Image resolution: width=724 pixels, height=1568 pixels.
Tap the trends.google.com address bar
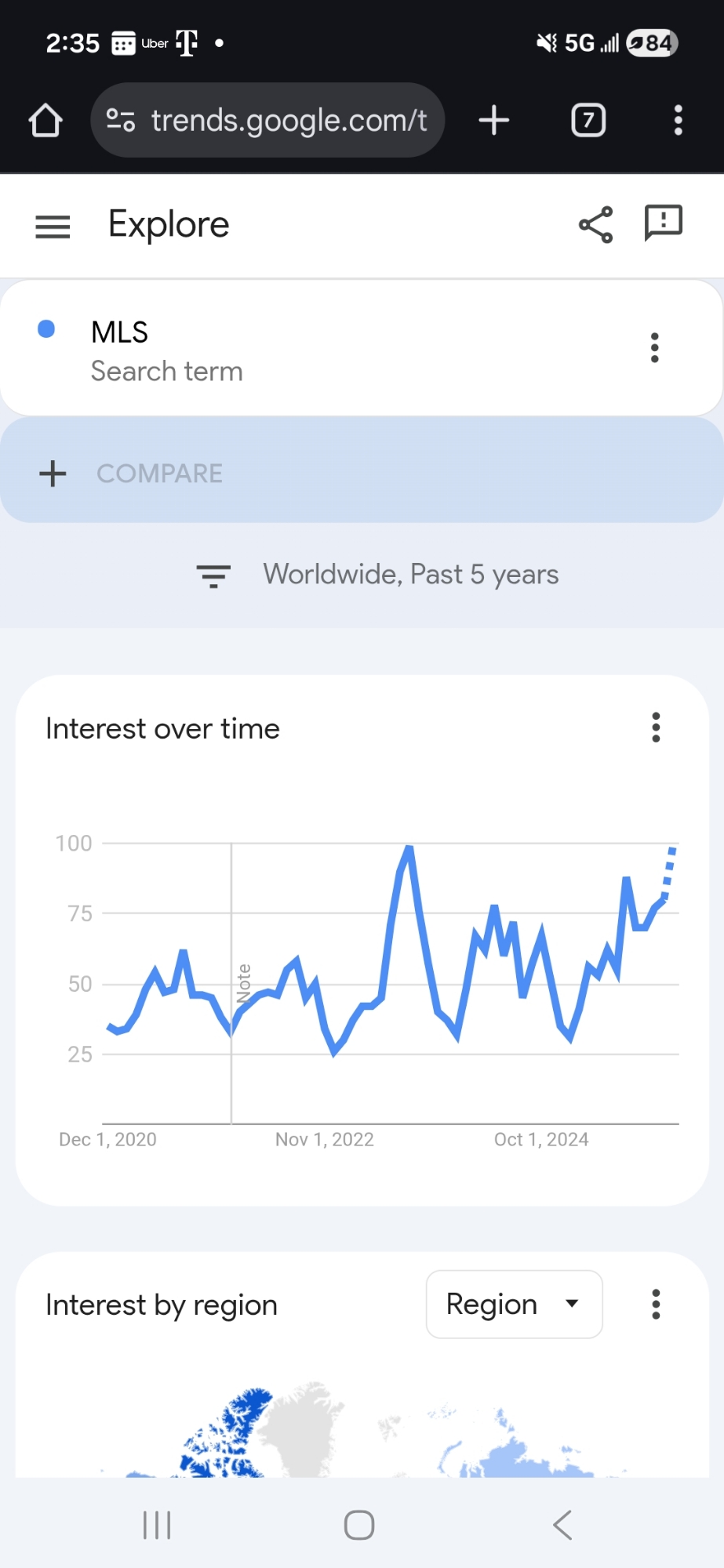[x=289, y=120]
